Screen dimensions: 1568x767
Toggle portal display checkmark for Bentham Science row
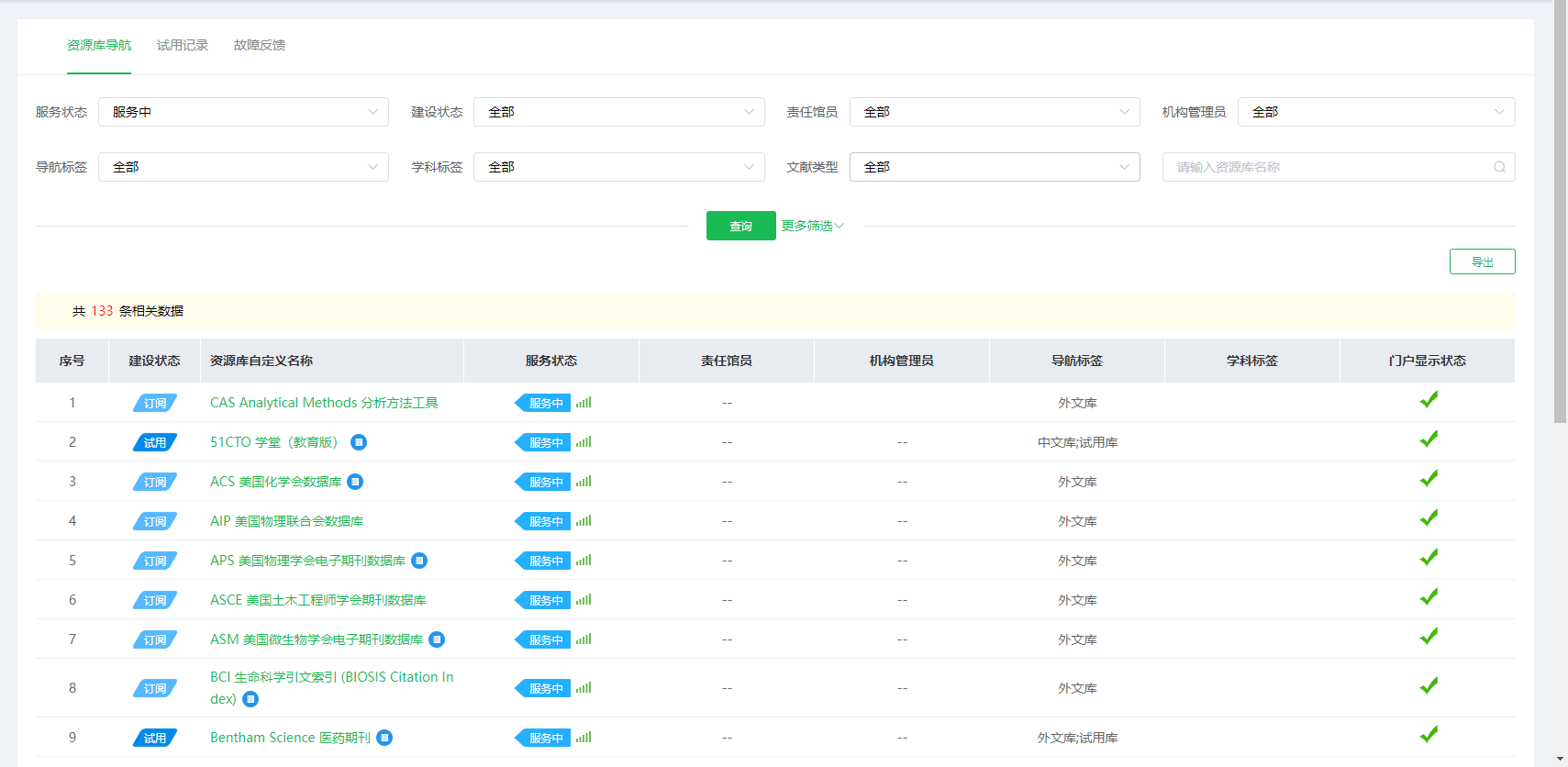(x=1428, y=735)
